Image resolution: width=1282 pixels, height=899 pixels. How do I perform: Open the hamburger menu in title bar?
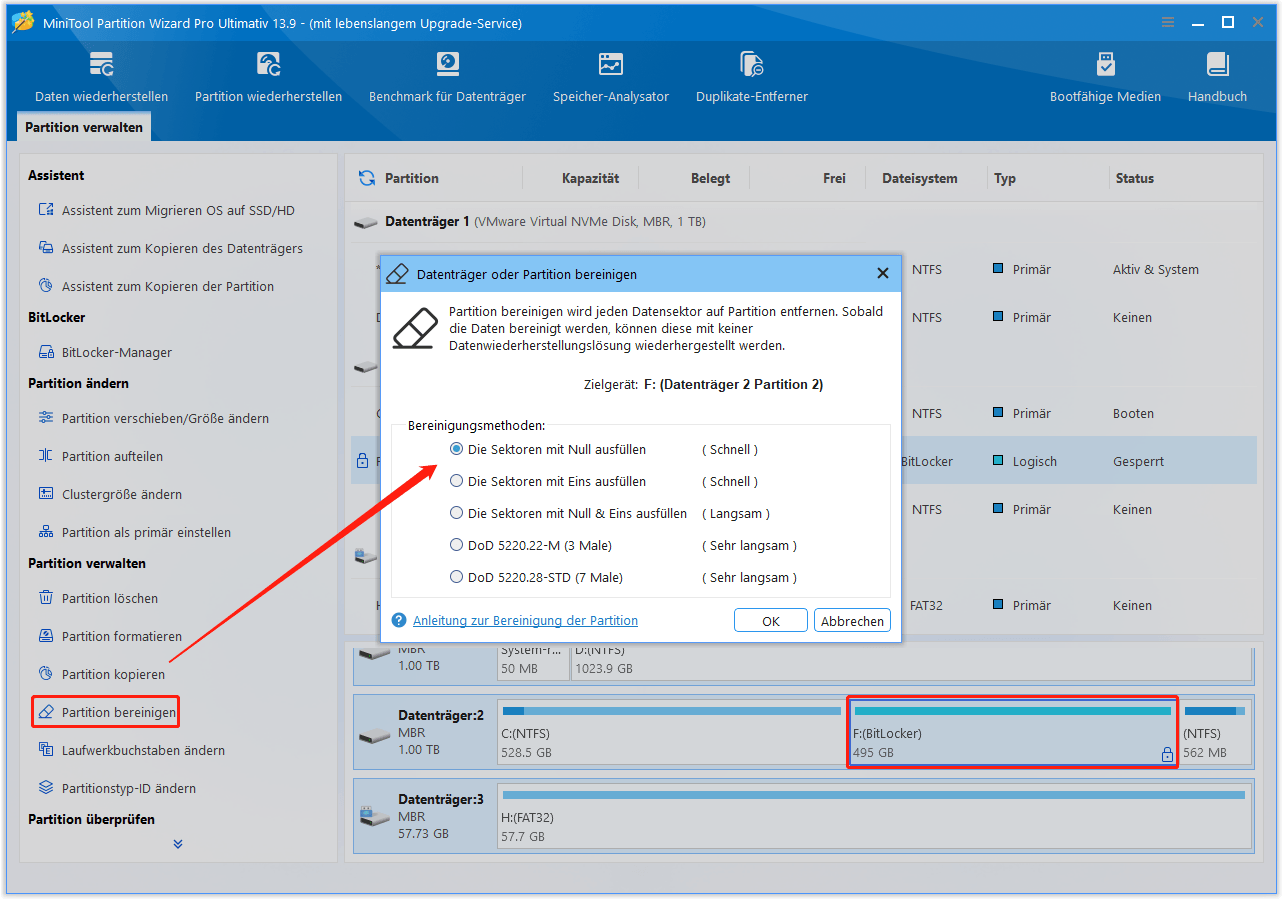tap(1168, 22)
